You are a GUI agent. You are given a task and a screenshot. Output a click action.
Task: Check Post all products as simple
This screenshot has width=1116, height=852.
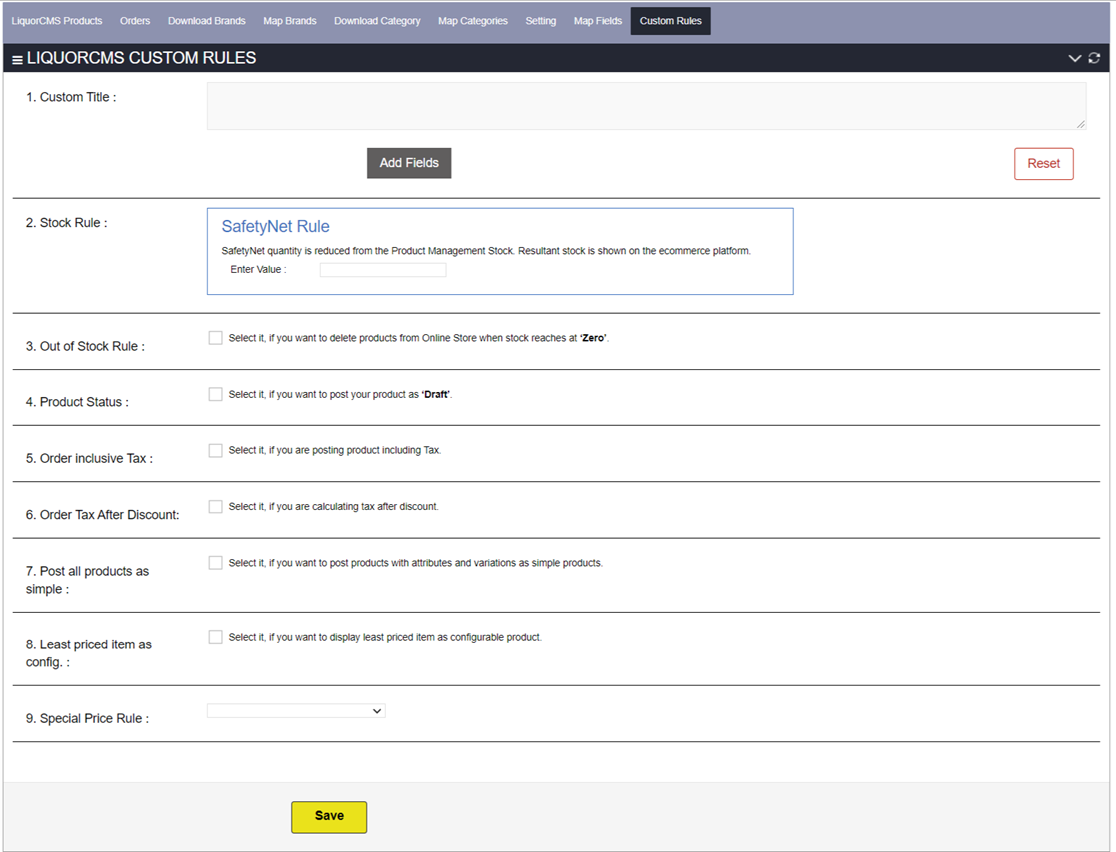(x=216, y=562)
